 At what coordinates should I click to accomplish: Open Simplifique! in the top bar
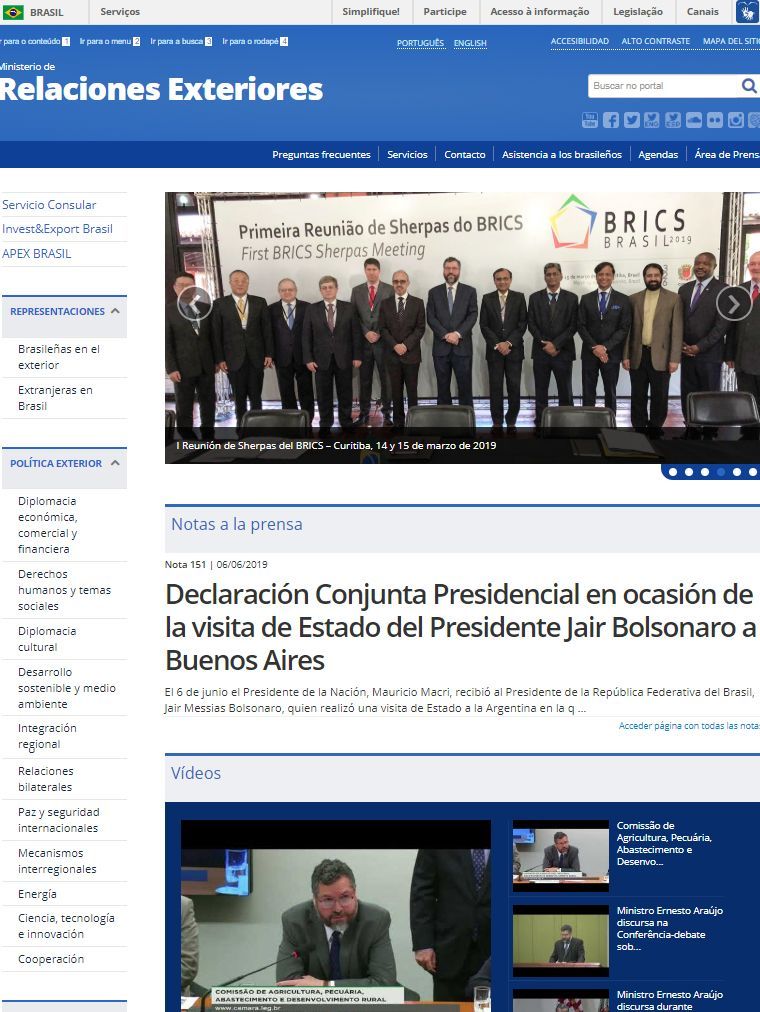tap(371, 12)
